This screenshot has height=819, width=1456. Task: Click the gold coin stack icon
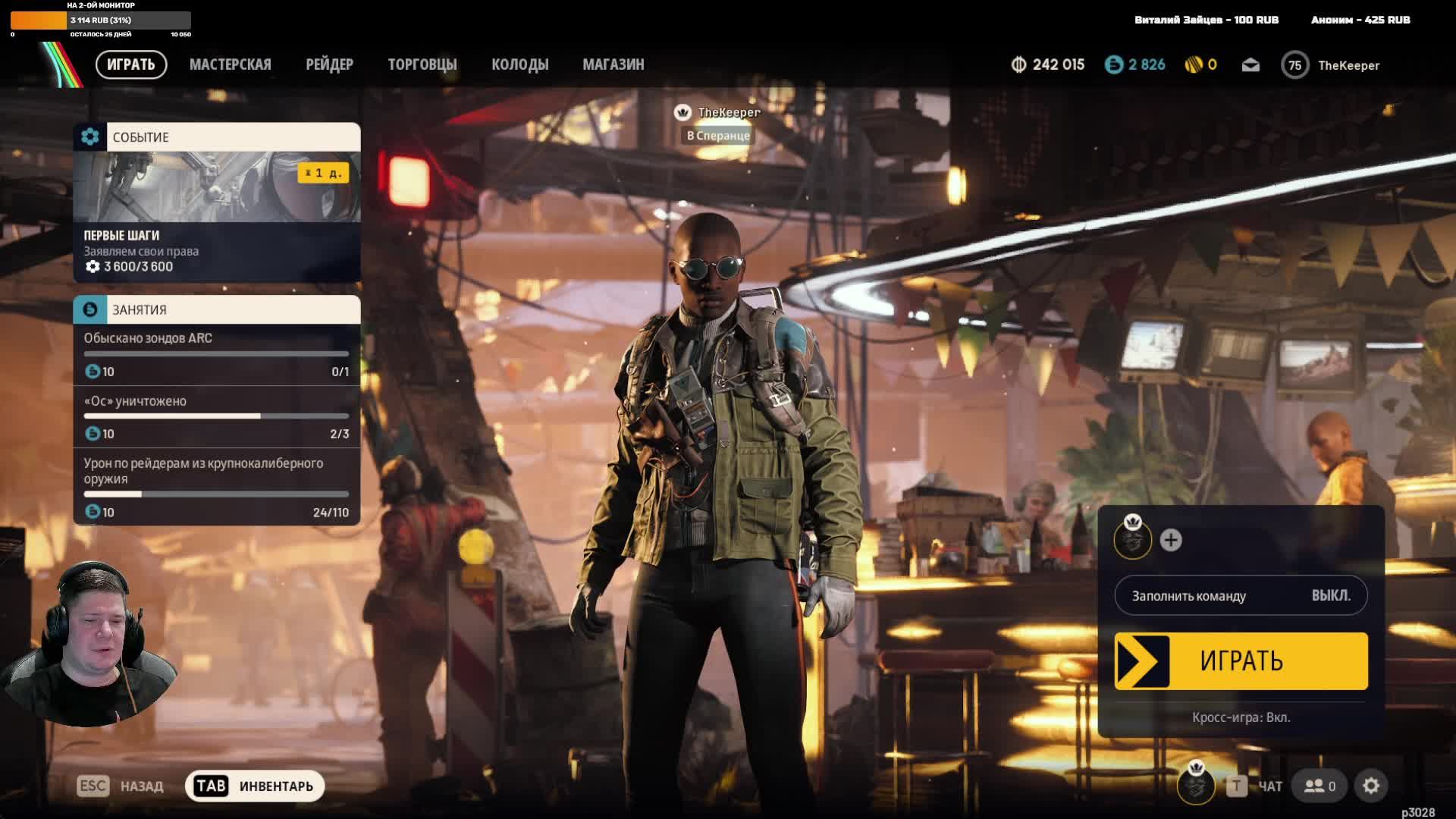(x=1194, y=65)
